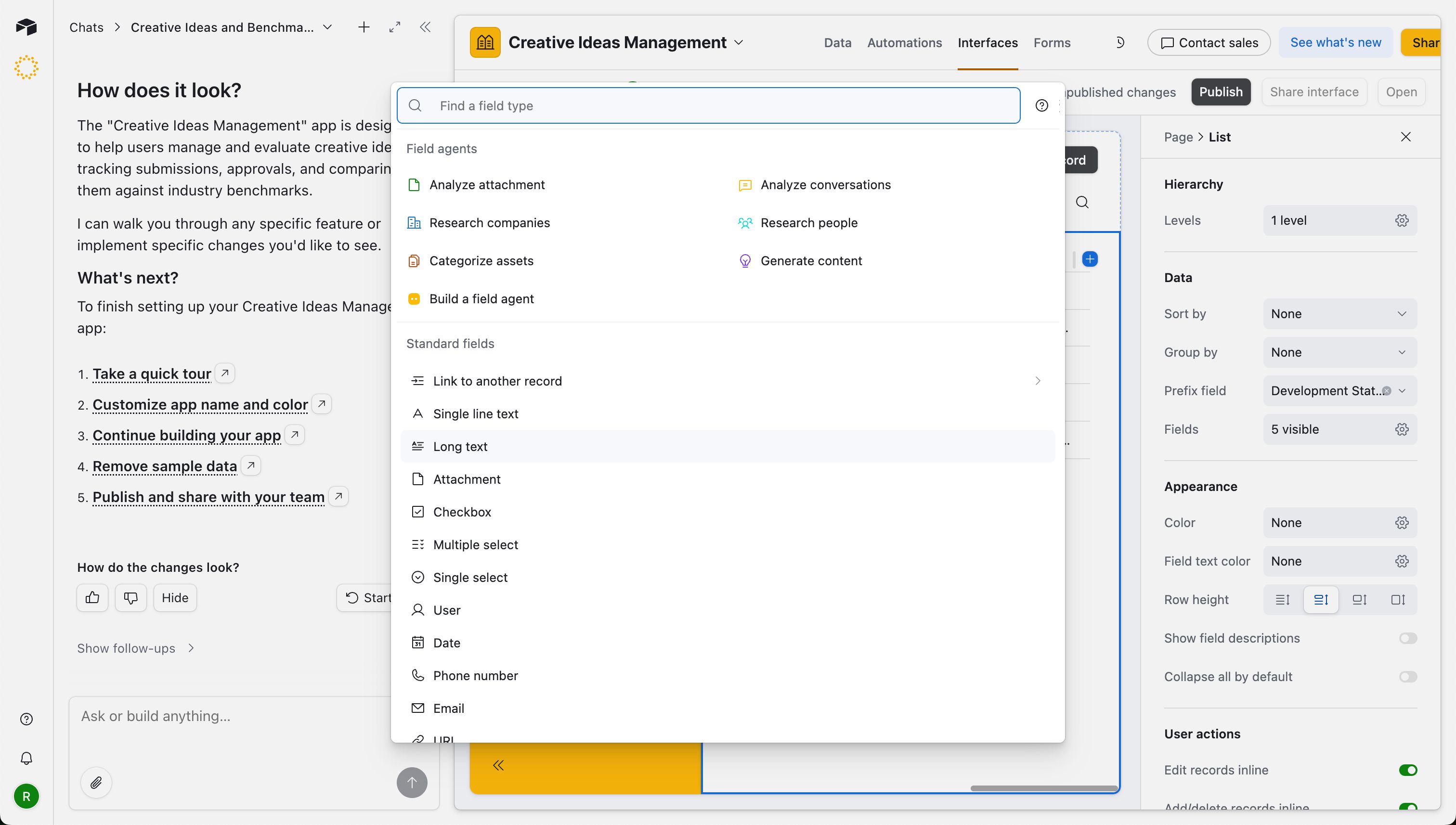Choose Single line text field type
This screenshot has width=1456, height=825.
[728, 413]
